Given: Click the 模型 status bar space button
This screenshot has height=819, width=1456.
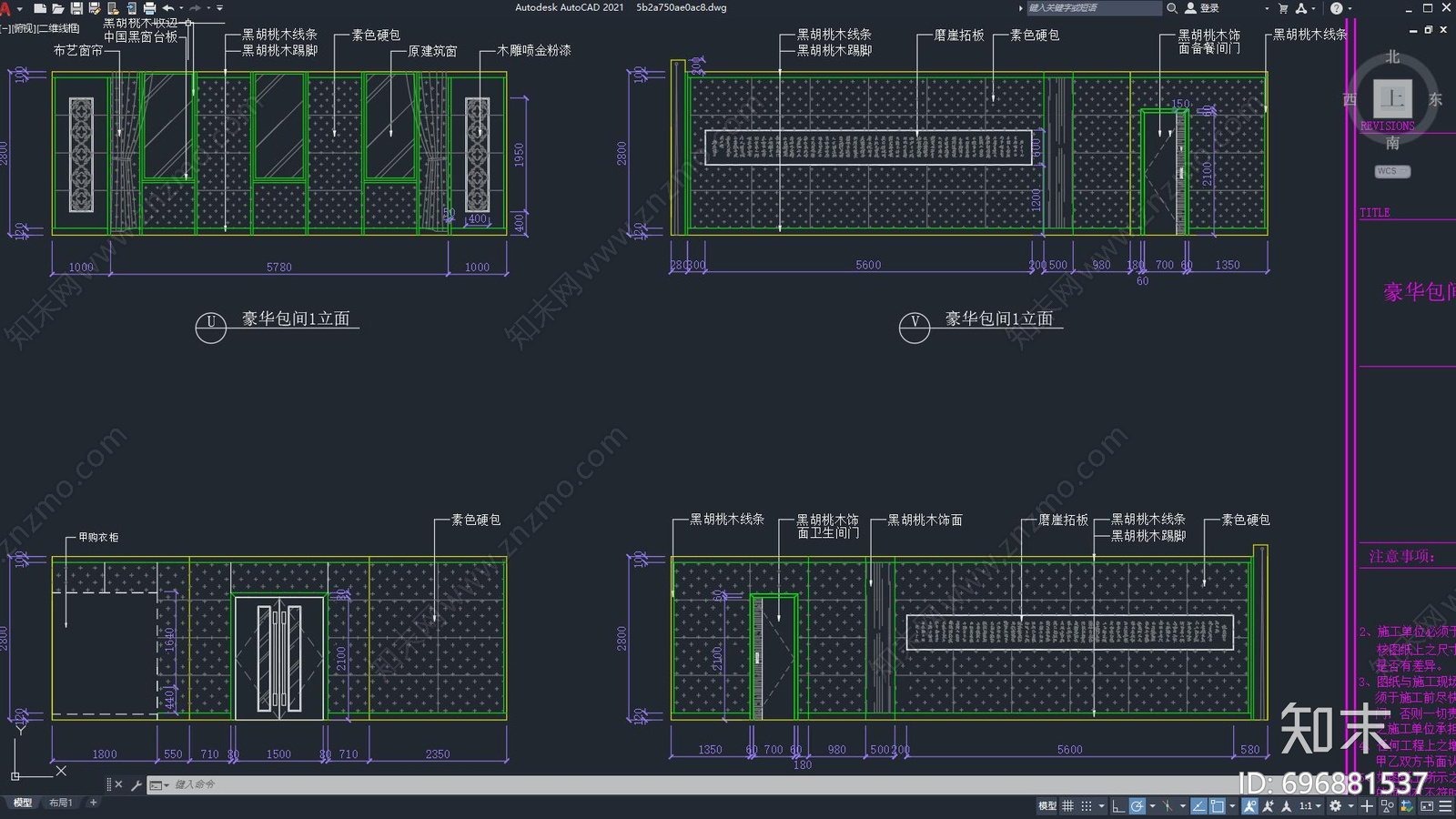Looking at the screenshot, I should pos(1047,805).
